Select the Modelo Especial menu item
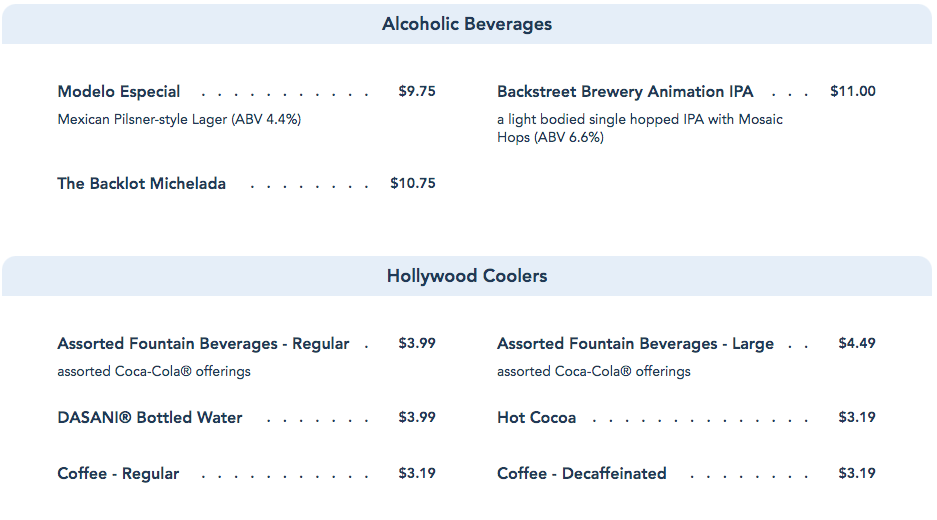 click(119, 92)
